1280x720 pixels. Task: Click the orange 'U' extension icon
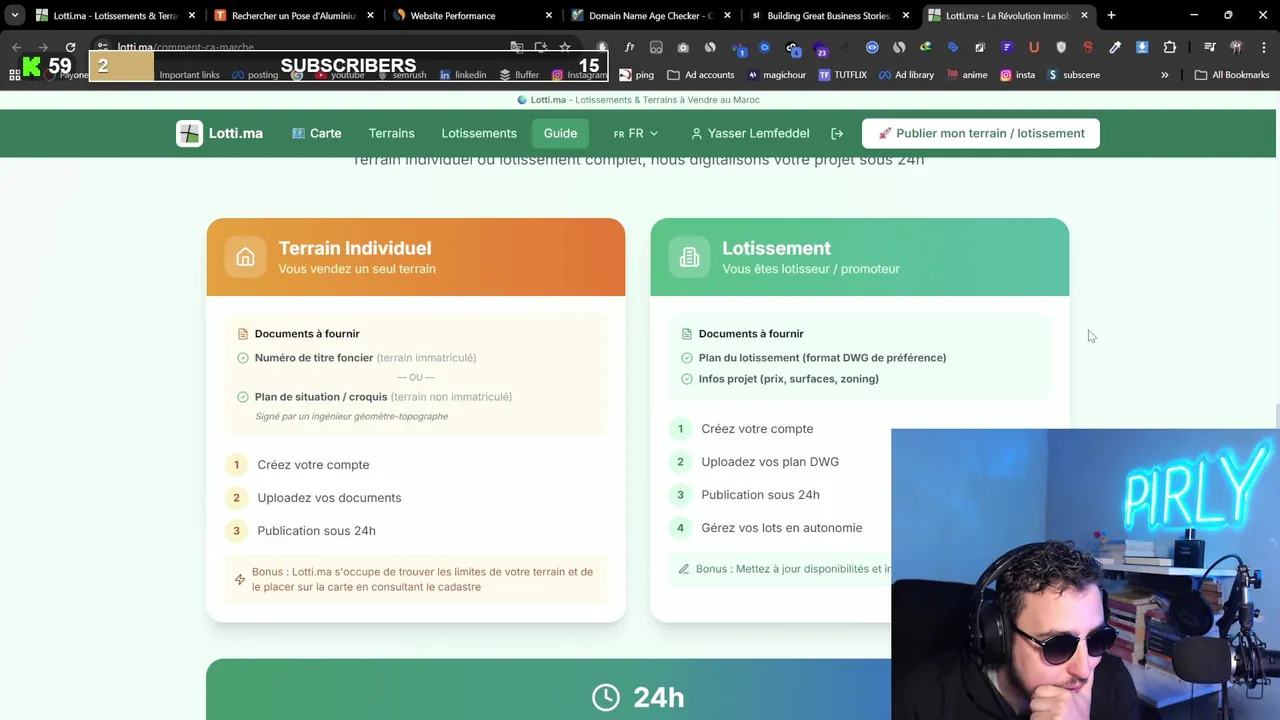[1034, 47]
